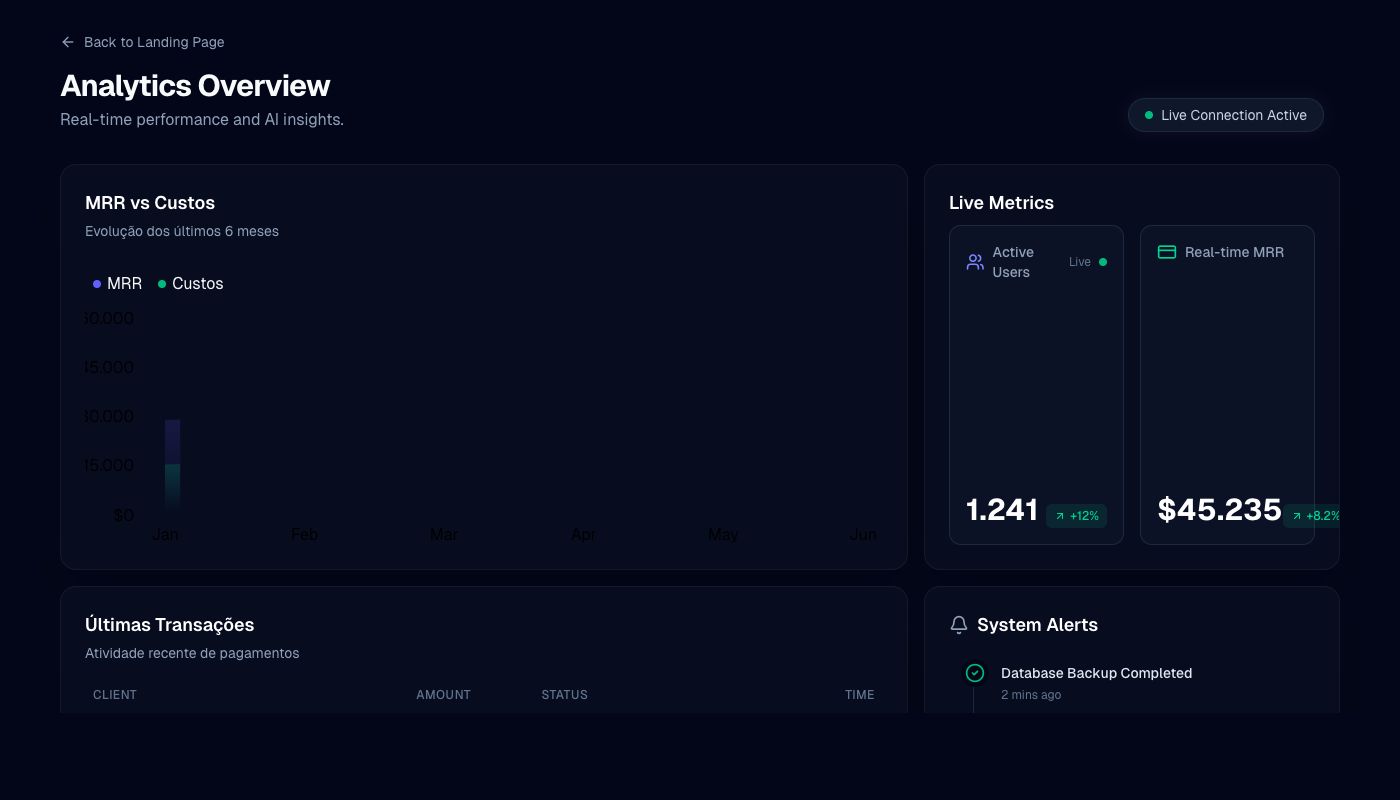The height and width of the screenshot is (800, 1400).
Task: Click the Active Users label
Action: (1013, 262)
